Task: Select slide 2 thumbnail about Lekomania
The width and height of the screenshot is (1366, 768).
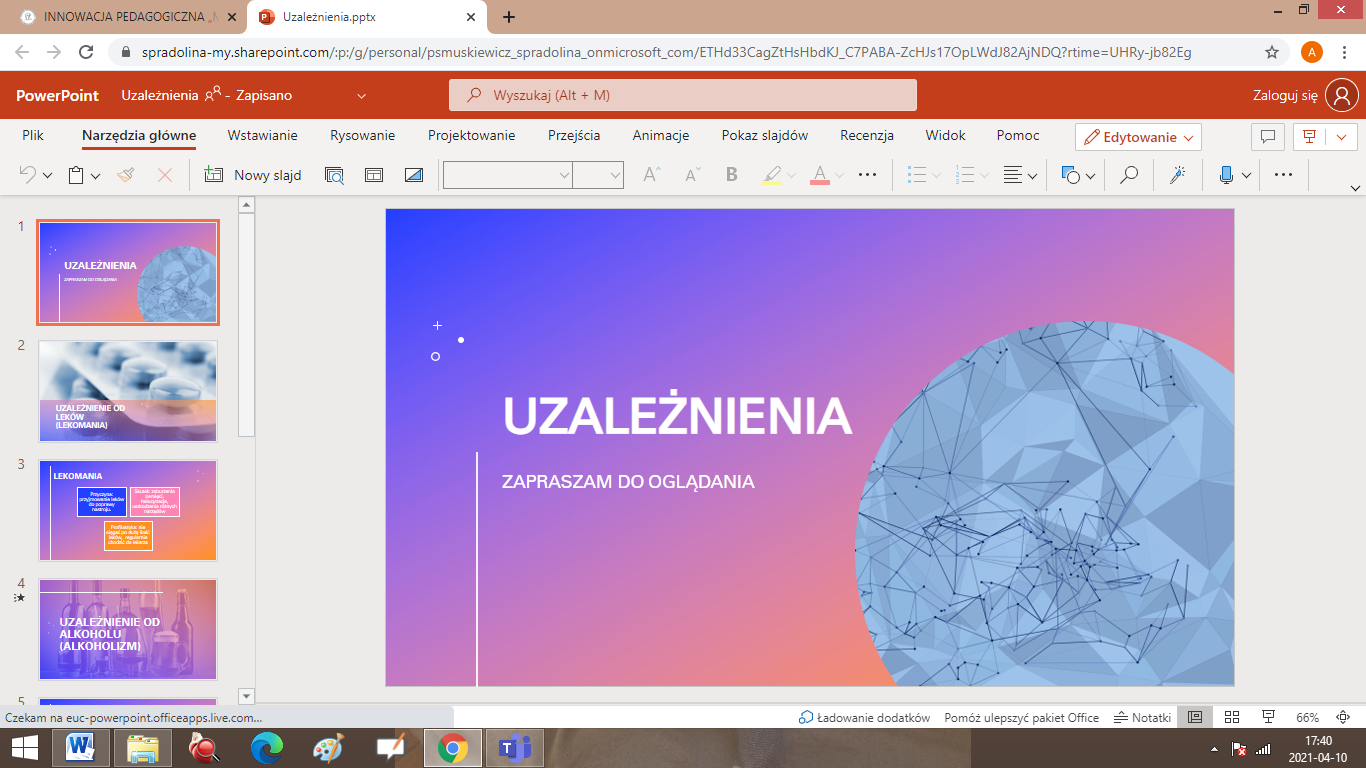Action: [x=127, y=391]
